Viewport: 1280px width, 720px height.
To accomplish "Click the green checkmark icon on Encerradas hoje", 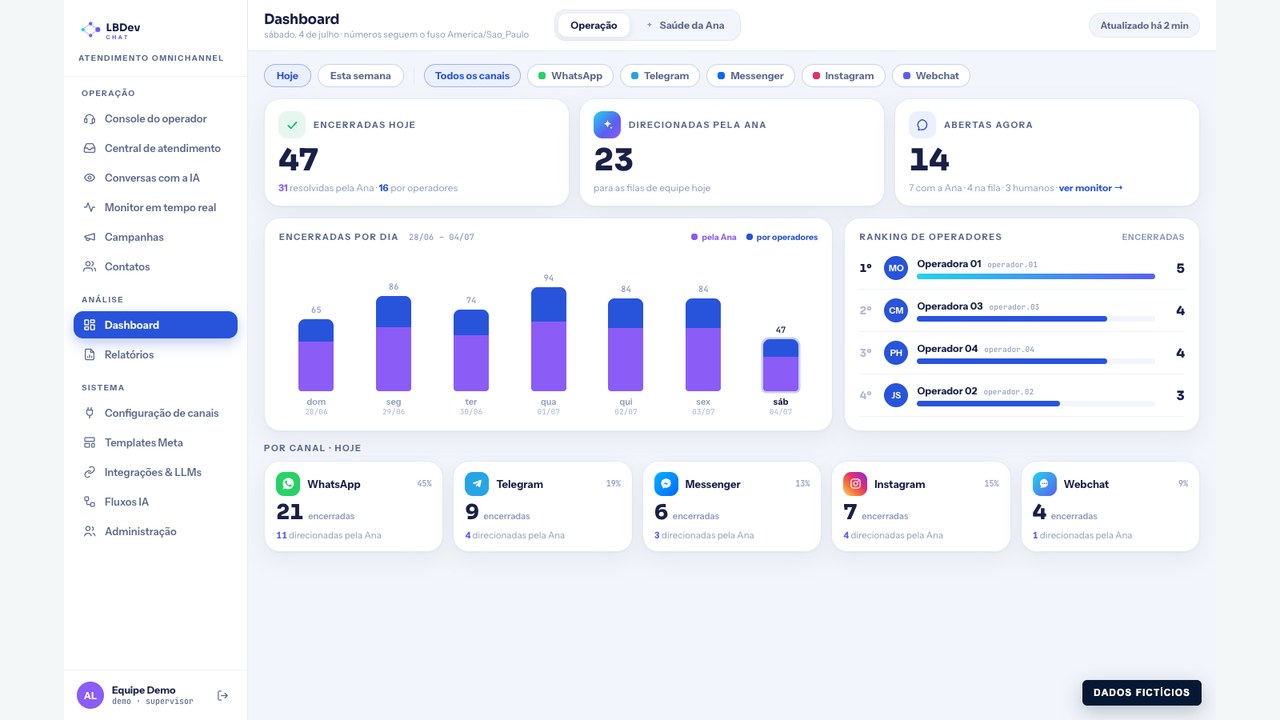I will point(292,125).
